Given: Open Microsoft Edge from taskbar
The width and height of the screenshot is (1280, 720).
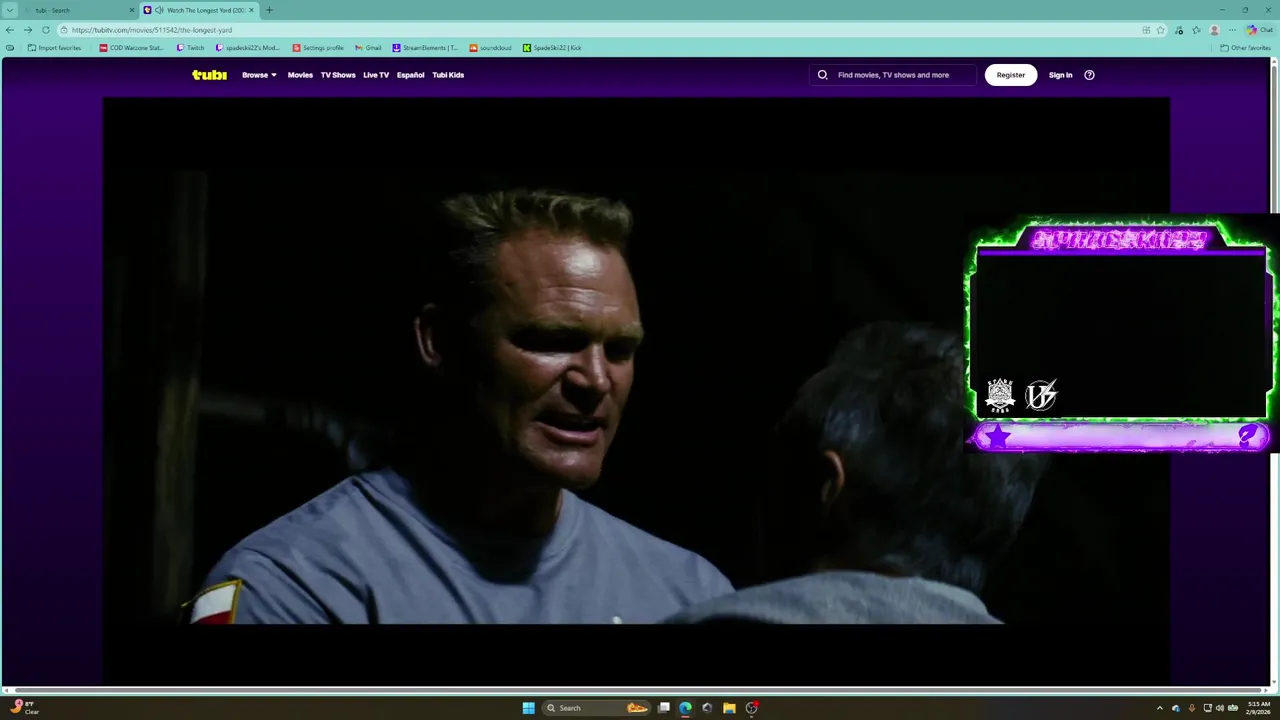Looking at the screenshot, I should click(685, 708).
